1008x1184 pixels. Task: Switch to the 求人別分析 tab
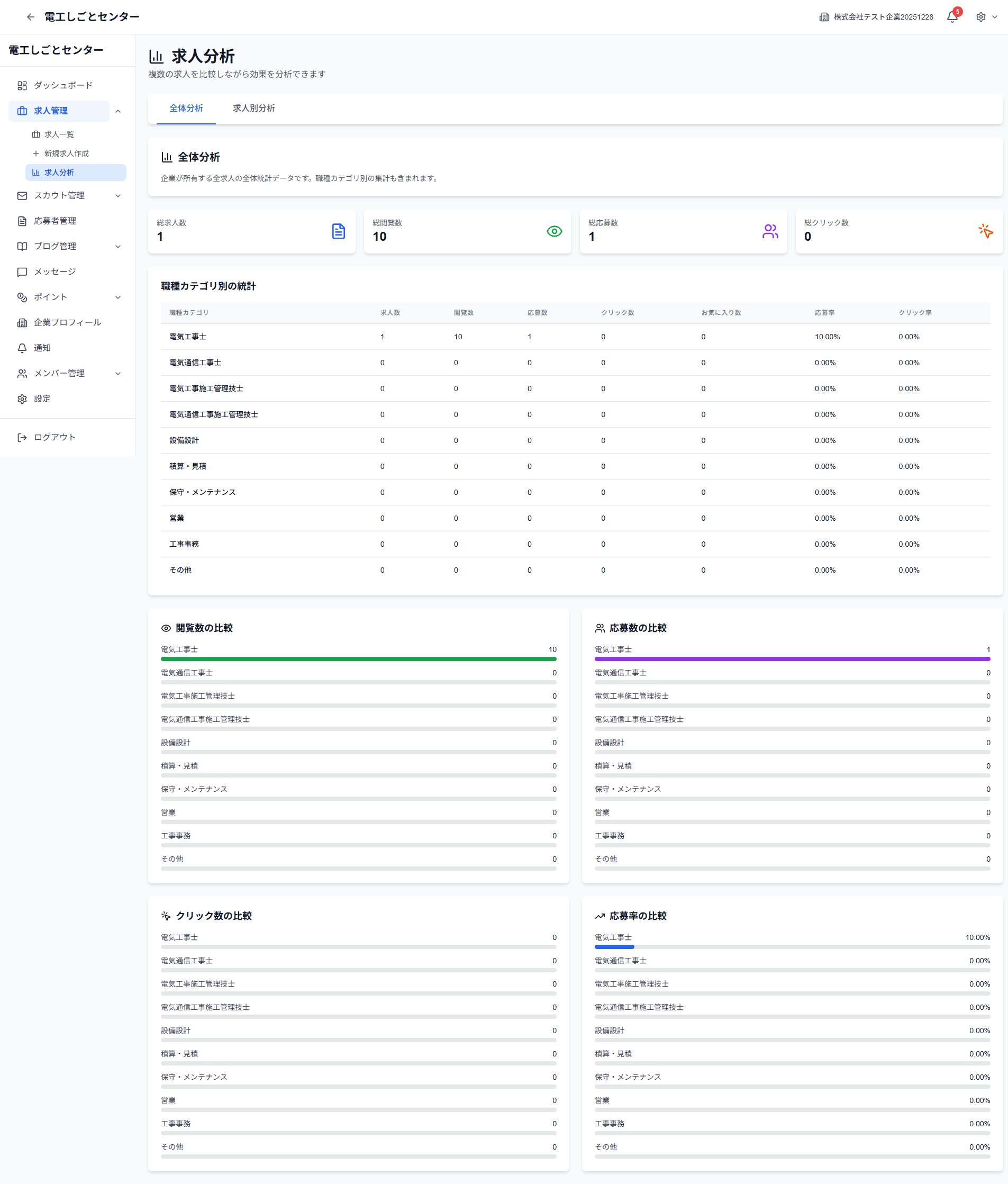pyautogui.click(x=253, y=109)
